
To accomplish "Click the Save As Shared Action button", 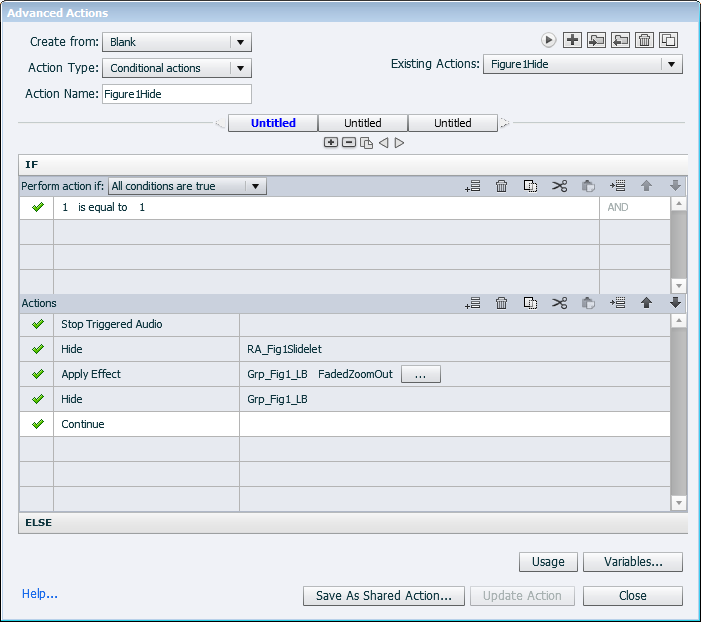I will (x=383, y=595).
